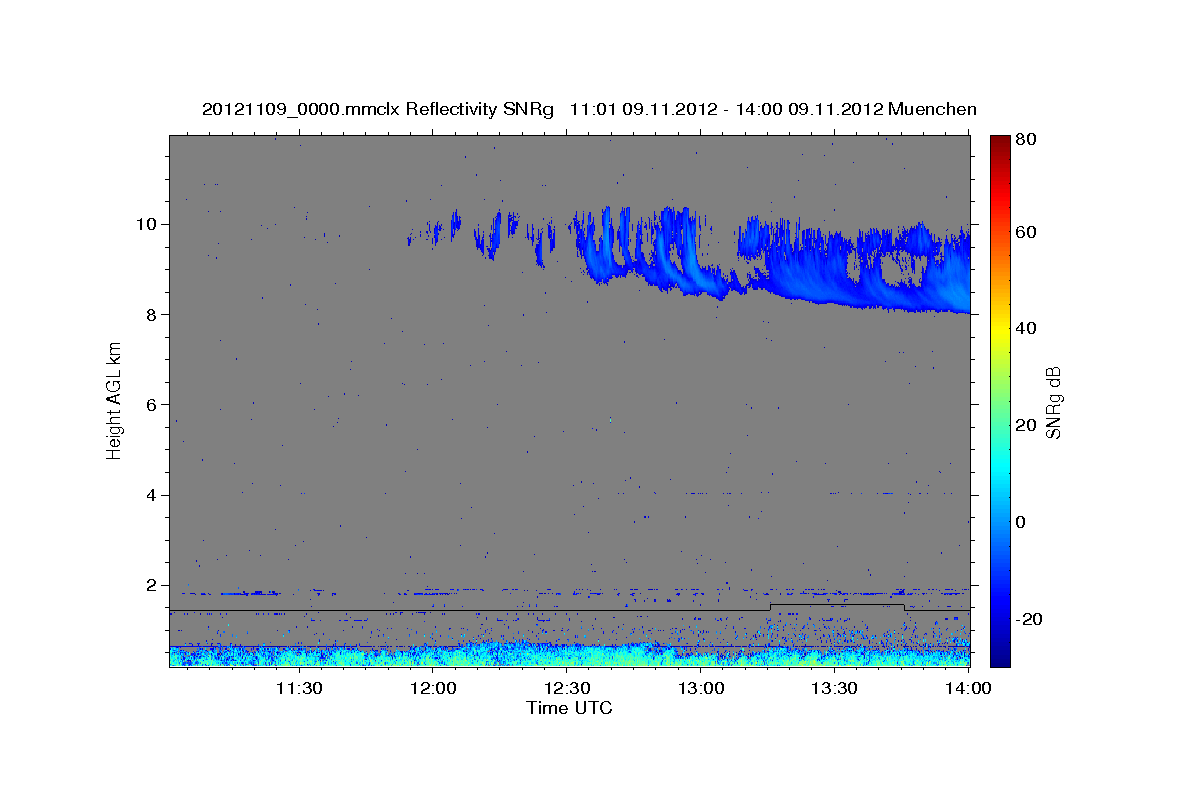Click the 12:00 tick label on the time axis
This screenshot has width=1200, height=800.
[434, 688]
